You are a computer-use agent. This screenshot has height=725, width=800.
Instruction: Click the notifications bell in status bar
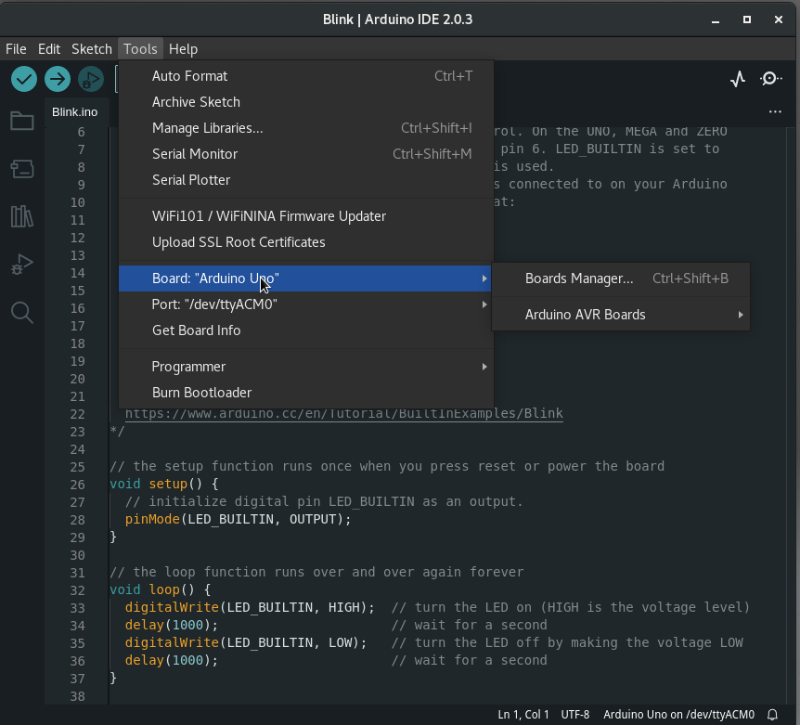point(772,714)
